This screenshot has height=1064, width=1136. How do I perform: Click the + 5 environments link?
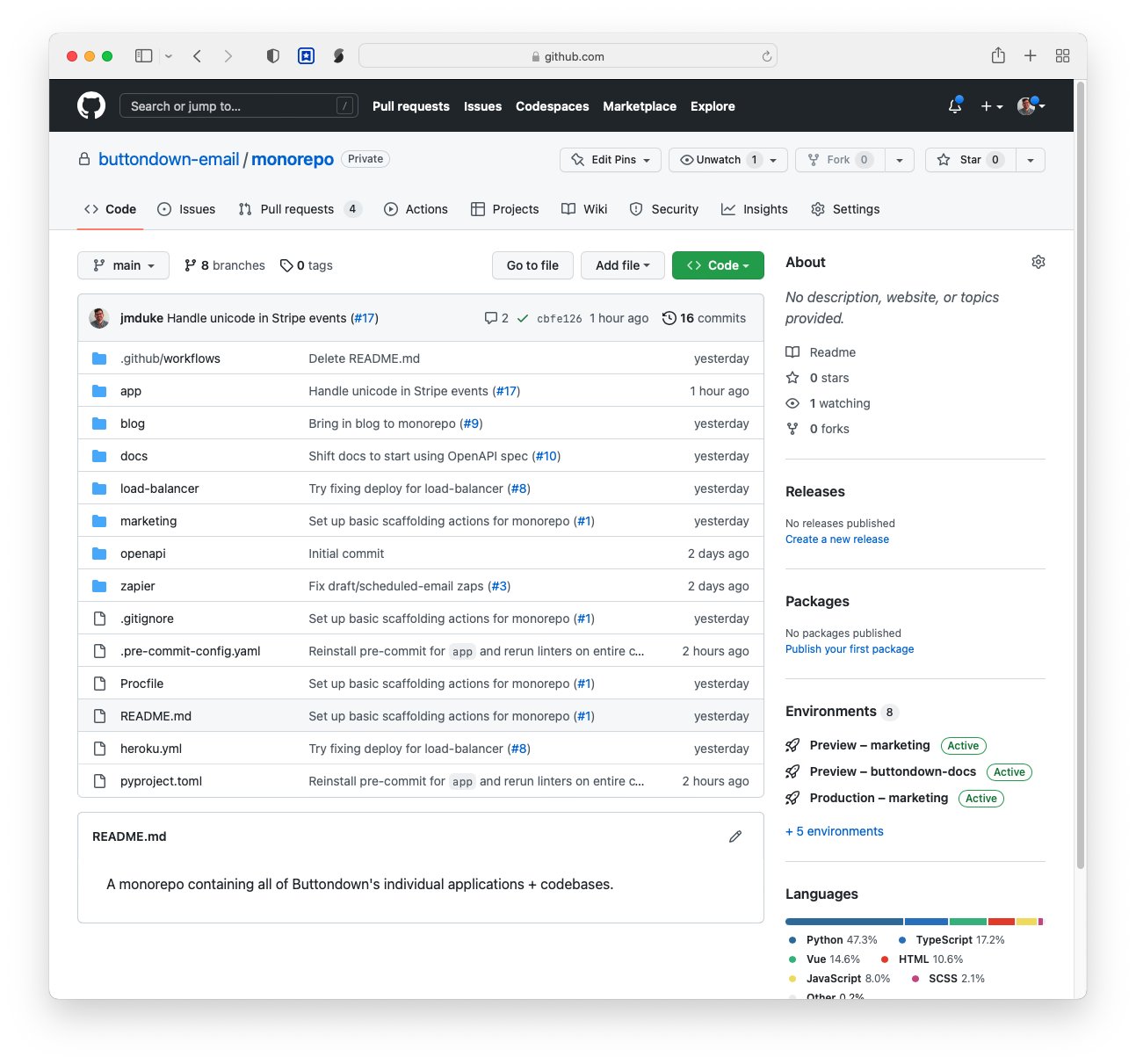point(835,831)
